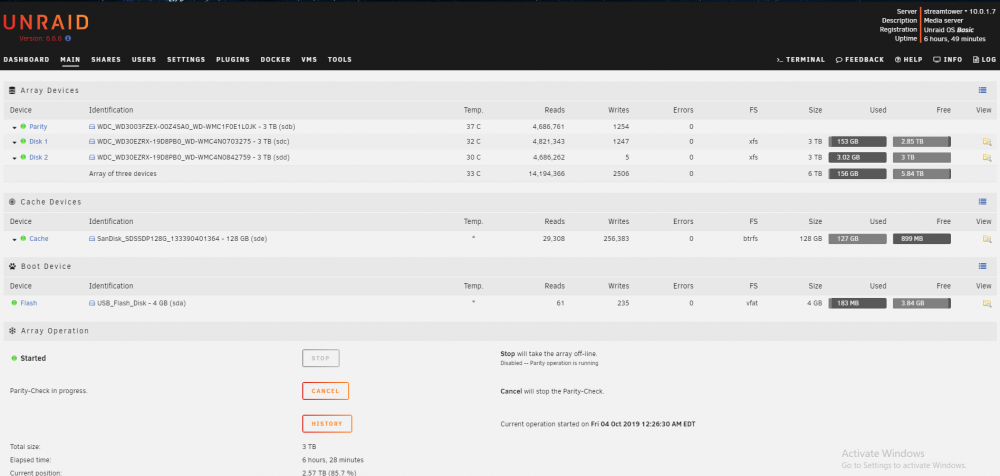Toggle Help mode
The image size is (1000, 476).
908,59
